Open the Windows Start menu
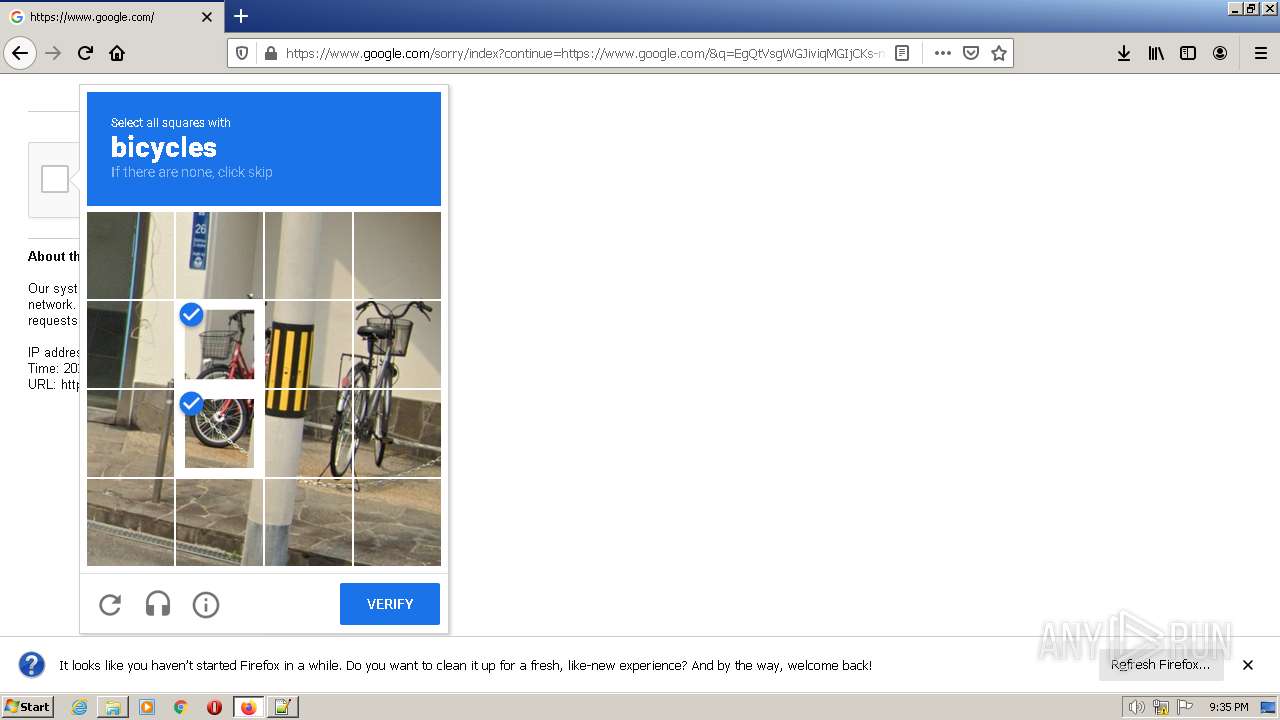Viewport: 1280px width, 720px height. [x=28, y=707]
